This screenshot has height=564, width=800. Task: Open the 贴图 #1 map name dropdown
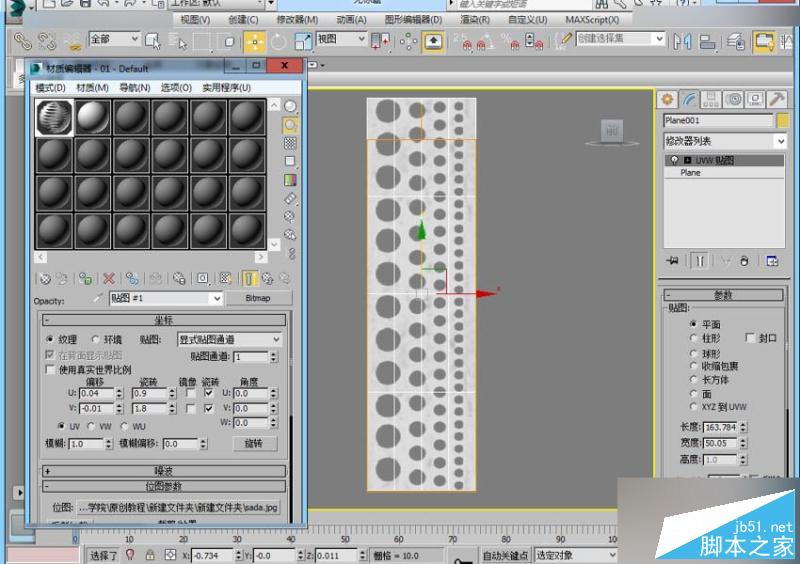(x=166, y=298)
